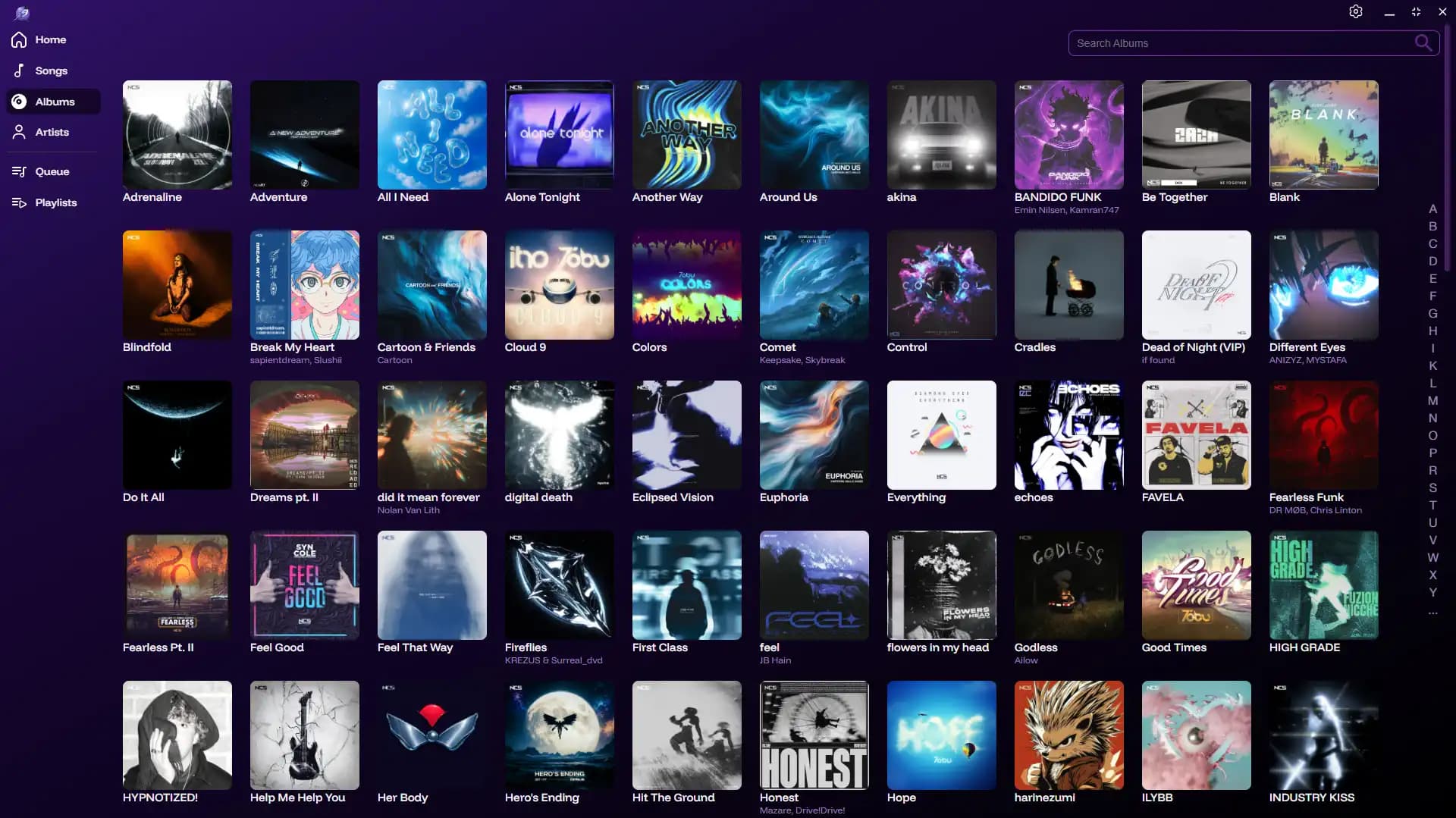Open the Blindfold album
1456x818 pixels.
click(x=177, y=285)
